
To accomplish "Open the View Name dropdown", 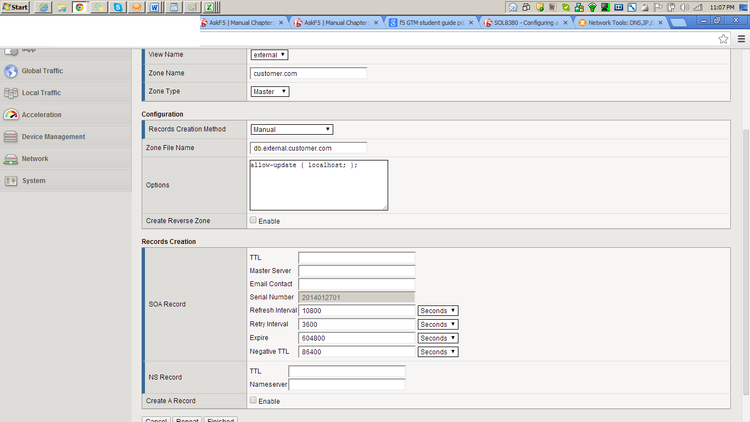I will (268, 55).
